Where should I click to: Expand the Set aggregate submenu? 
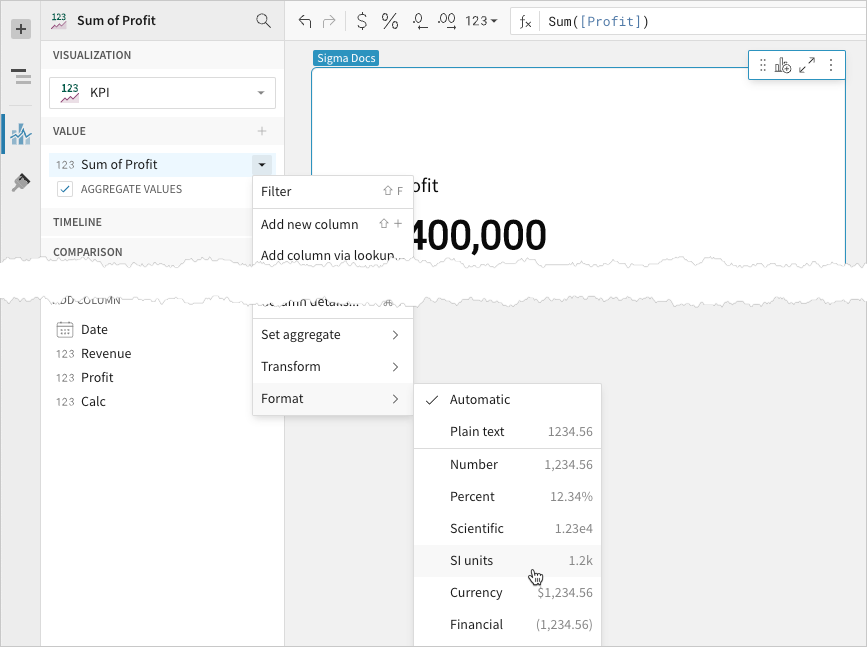pyautogui.click(x=332, y=335)
